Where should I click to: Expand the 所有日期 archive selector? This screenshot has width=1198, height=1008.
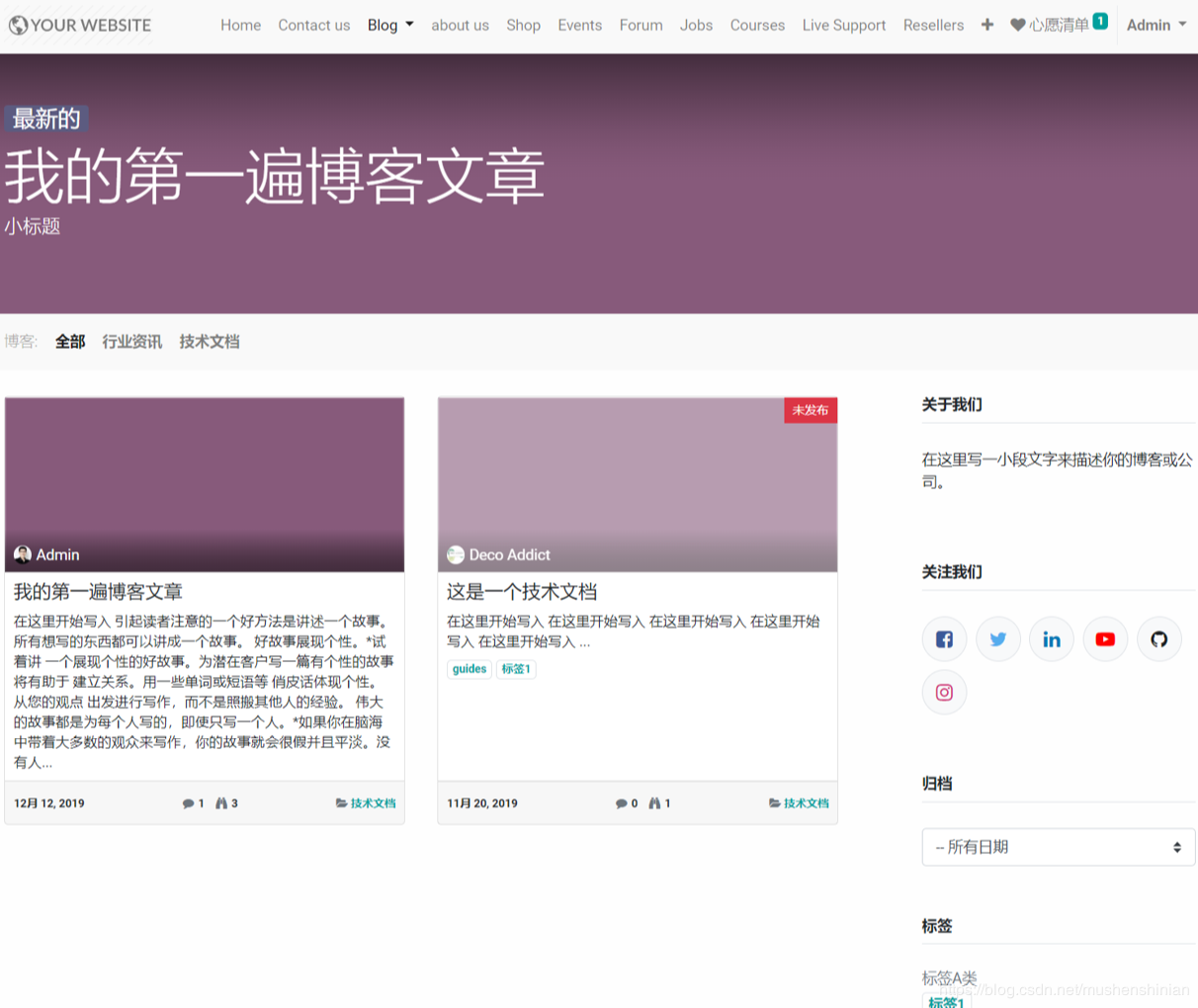click(x=1058, y=847)
